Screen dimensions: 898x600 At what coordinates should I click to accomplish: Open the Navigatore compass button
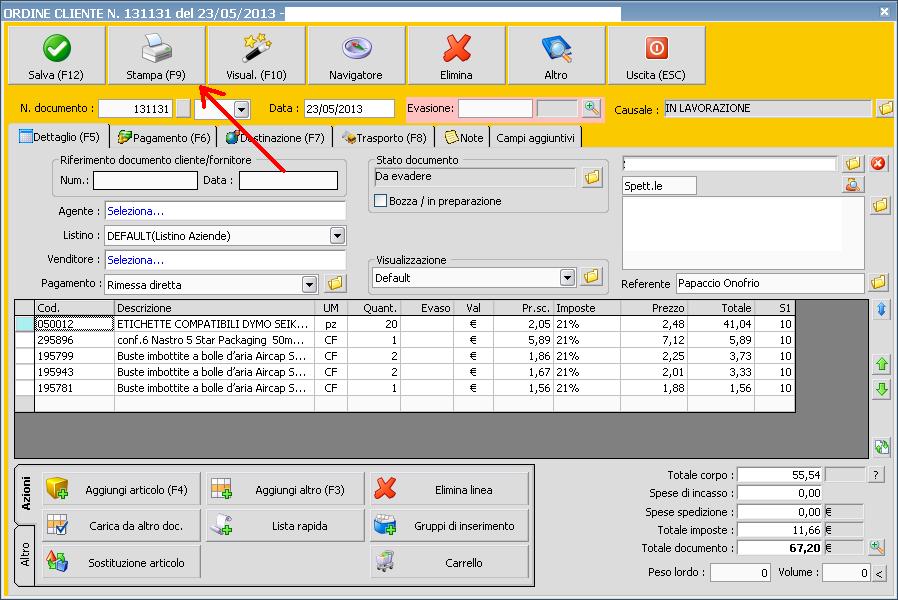pyautogui.click(x=356, y=56)
